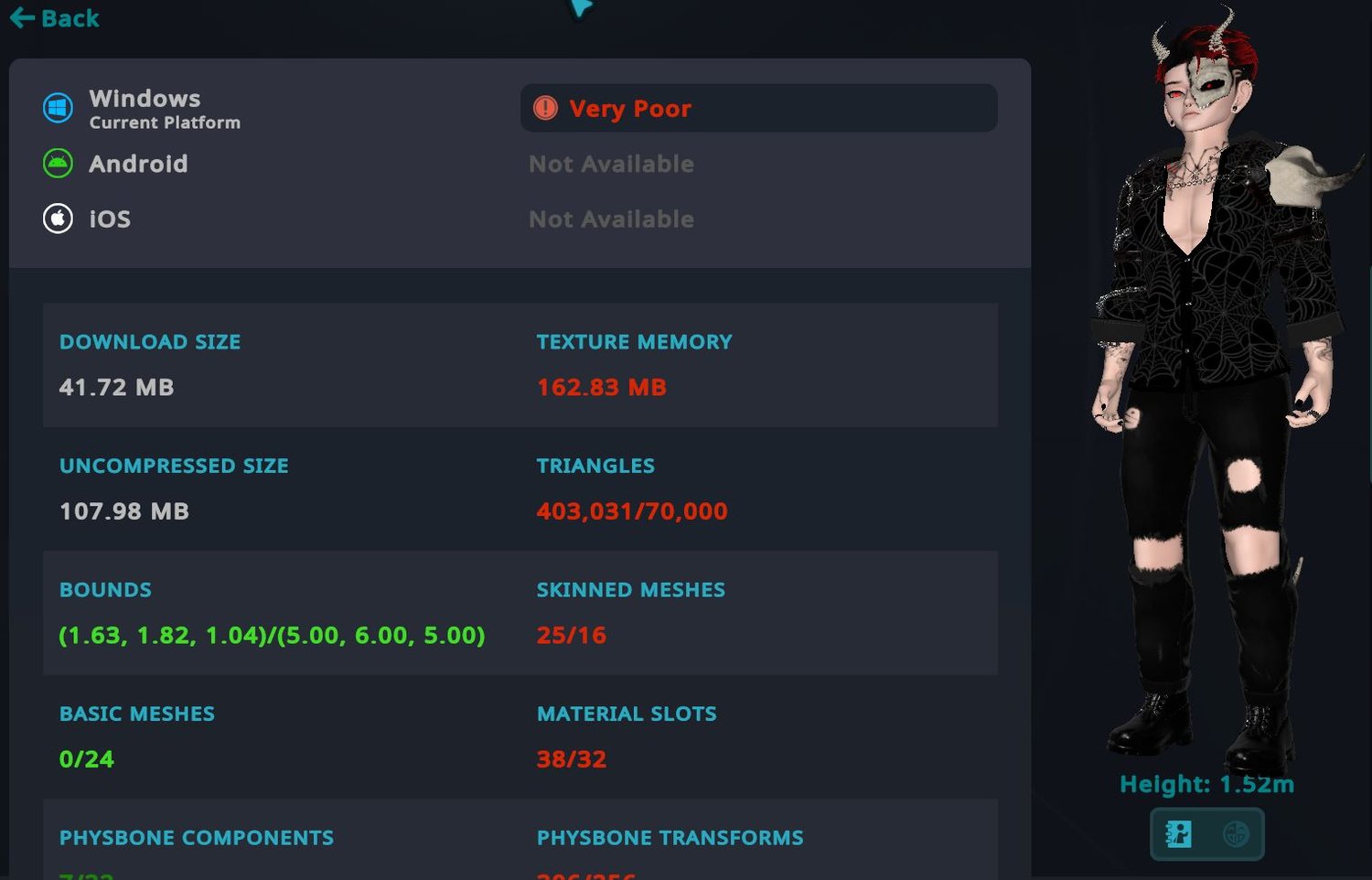
Task: Click the 162.83 MB texture memory value
Action: pos(601,387)
